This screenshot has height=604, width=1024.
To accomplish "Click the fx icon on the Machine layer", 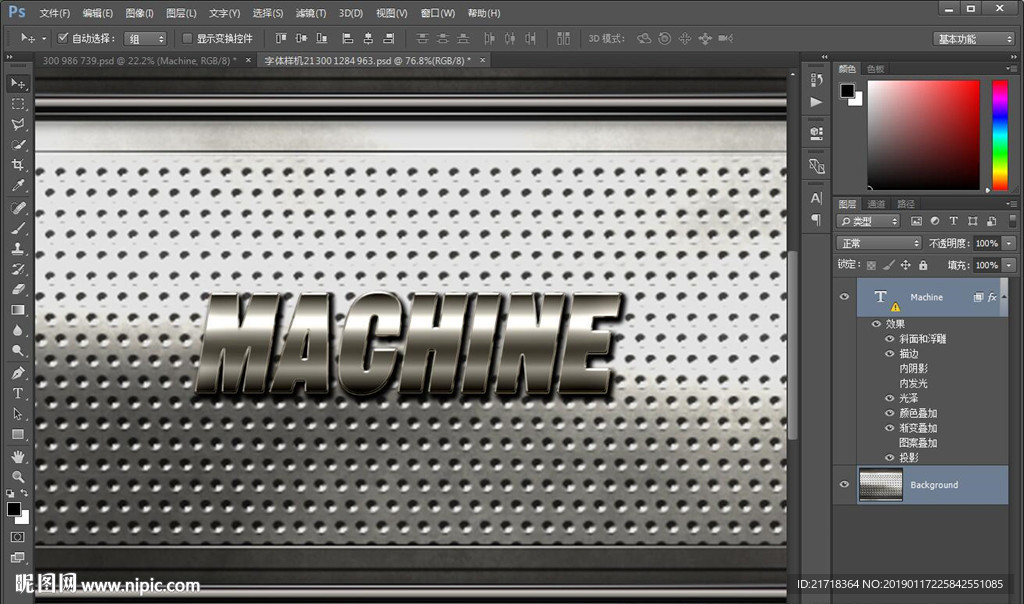I will pyautogui.click(x=992, y=297).
